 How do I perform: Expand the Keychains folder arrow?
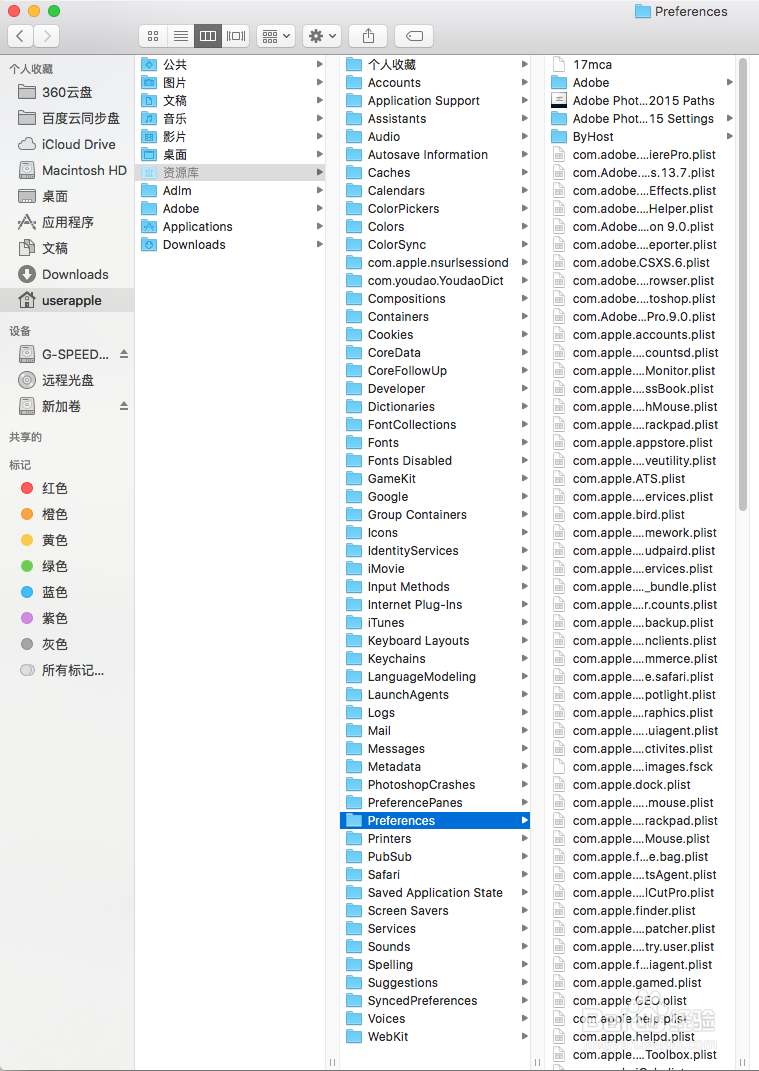click(x=525, y=658)
